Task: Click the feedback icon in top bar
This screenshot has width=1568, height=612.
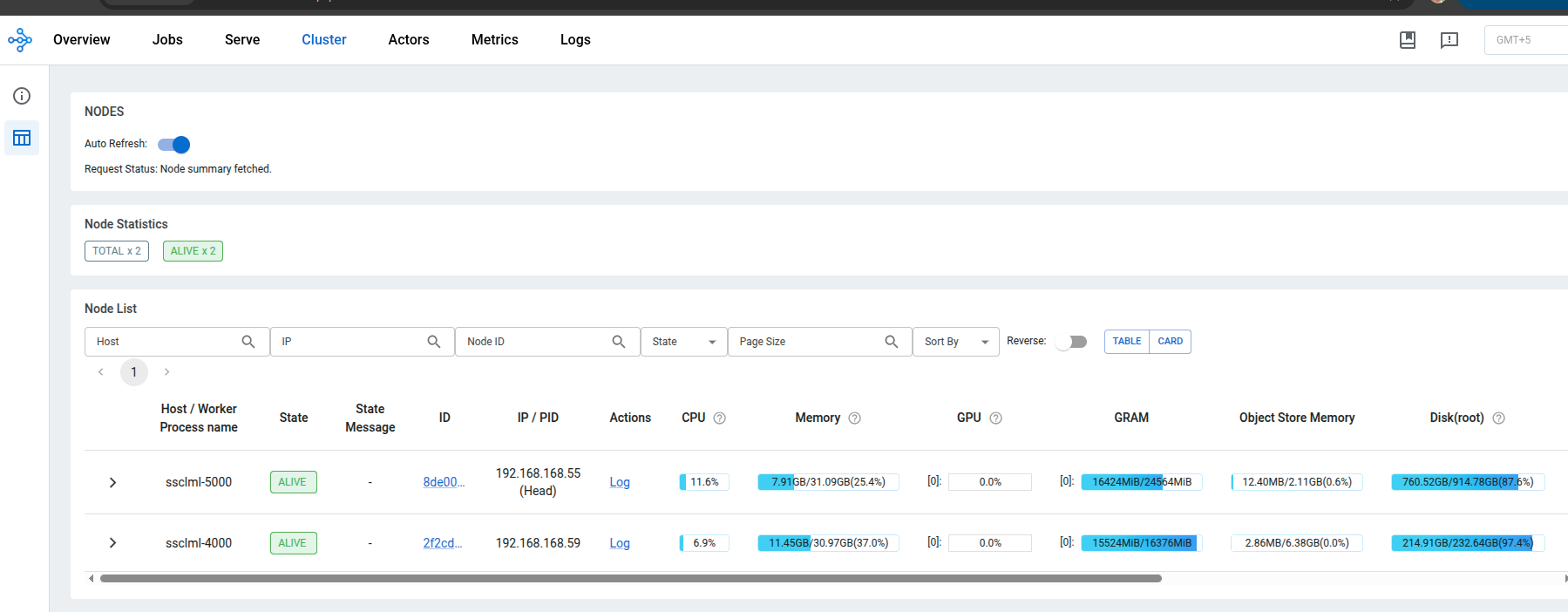Action: [x=1449, y=40]
